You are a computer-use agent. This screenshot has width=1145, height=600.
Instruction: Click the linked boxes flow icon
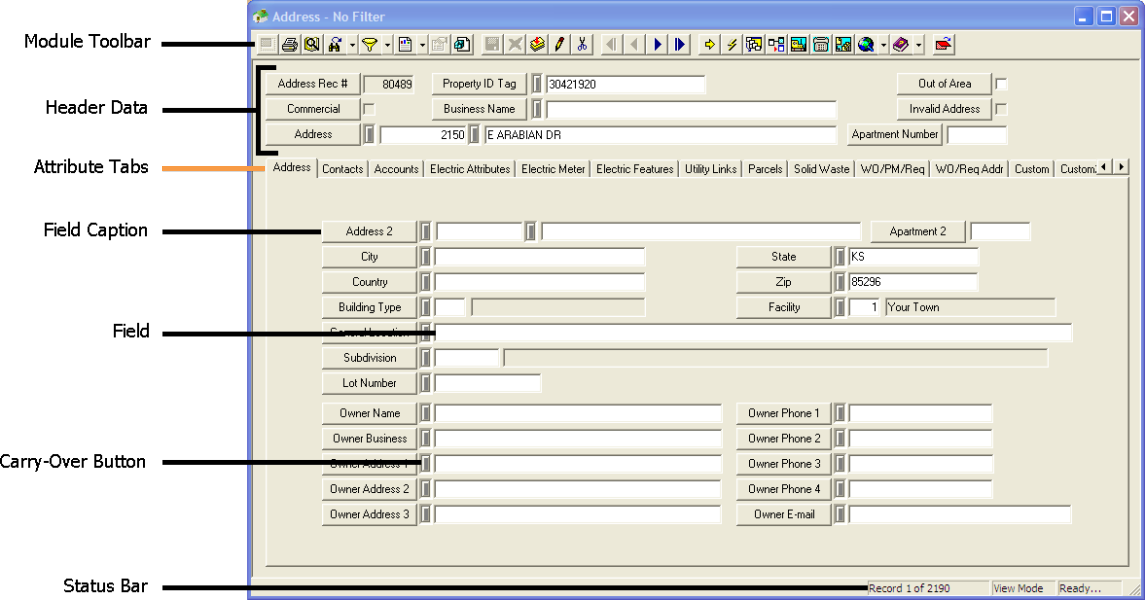(776, 45)
